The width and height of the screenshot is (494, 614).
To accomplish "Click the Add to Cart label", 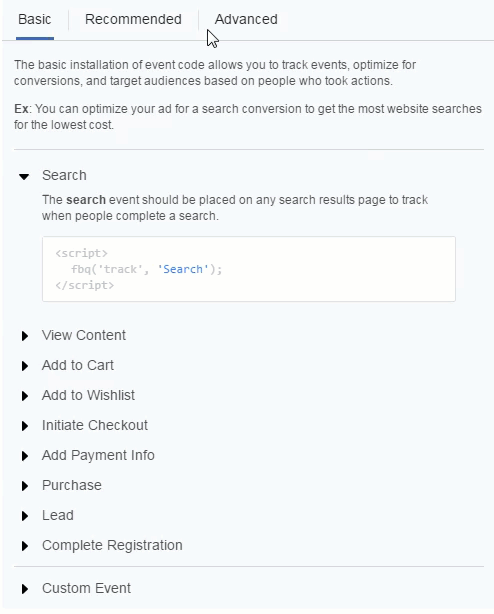I will tap(78, 365).
